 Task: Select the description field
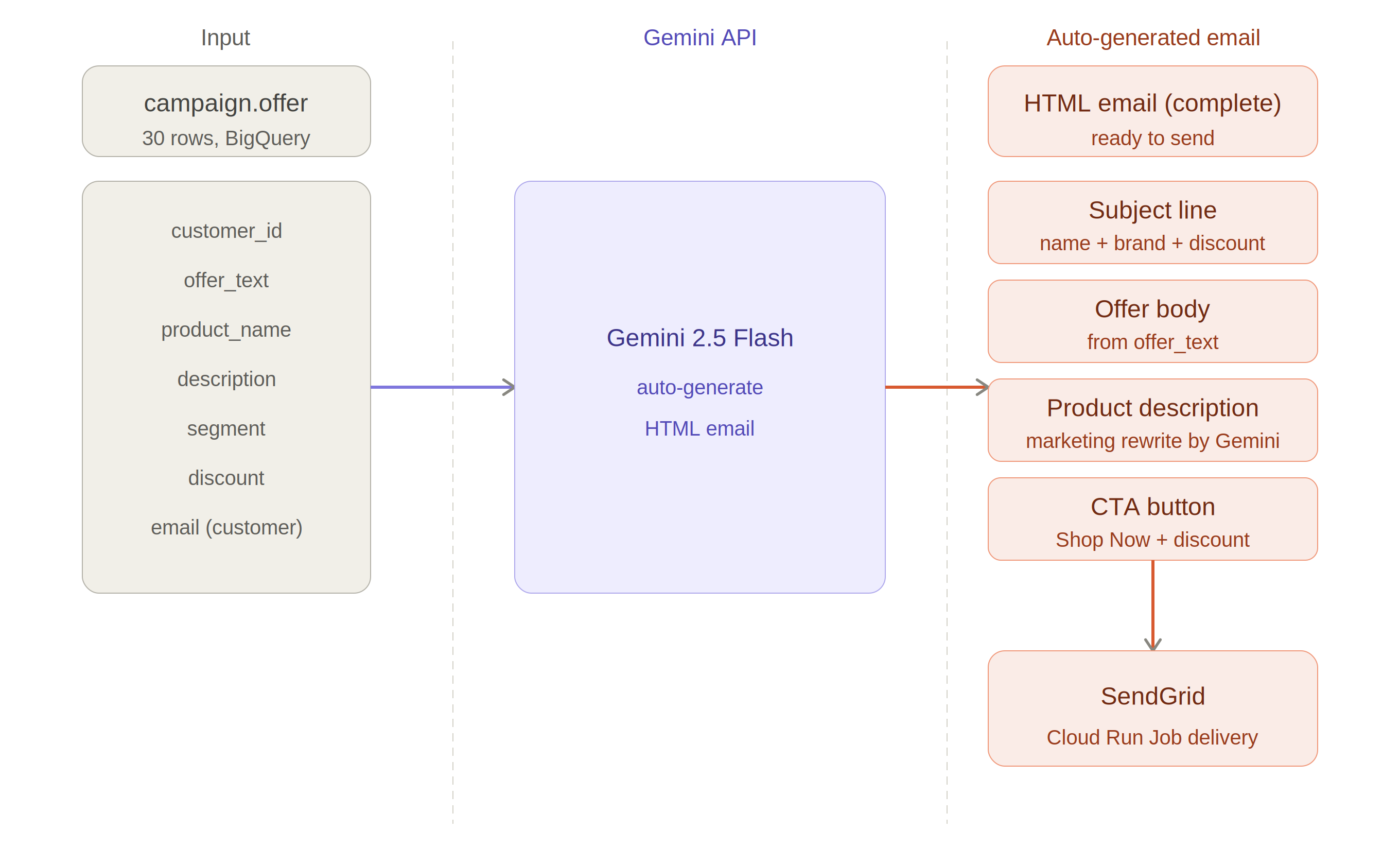[x=226, y=379]
